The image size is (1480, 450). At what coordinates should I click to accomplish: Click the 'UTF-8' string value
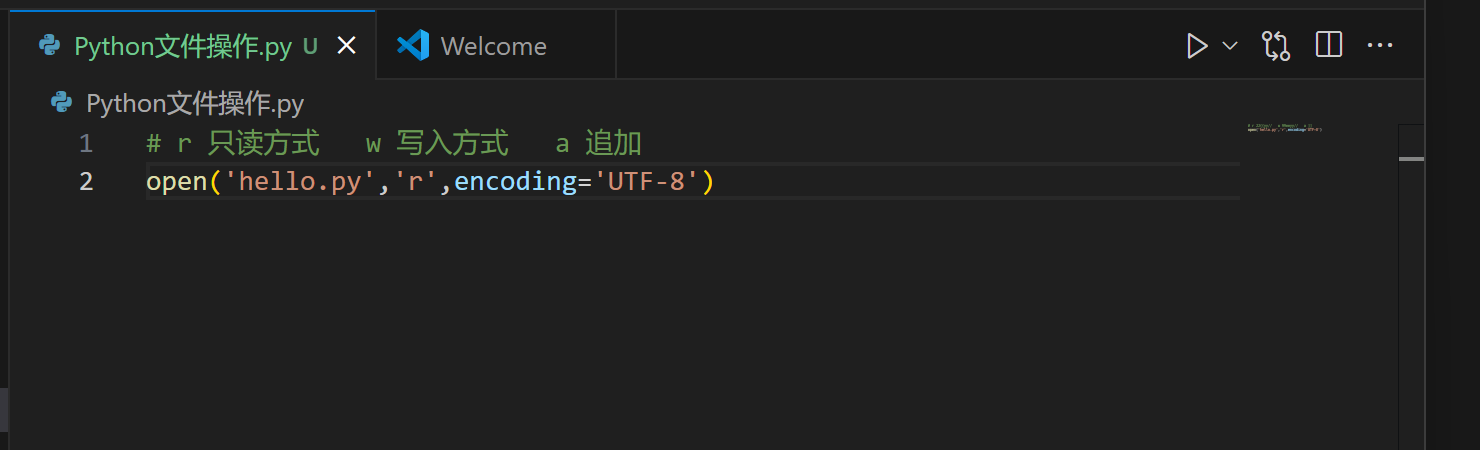646,182
